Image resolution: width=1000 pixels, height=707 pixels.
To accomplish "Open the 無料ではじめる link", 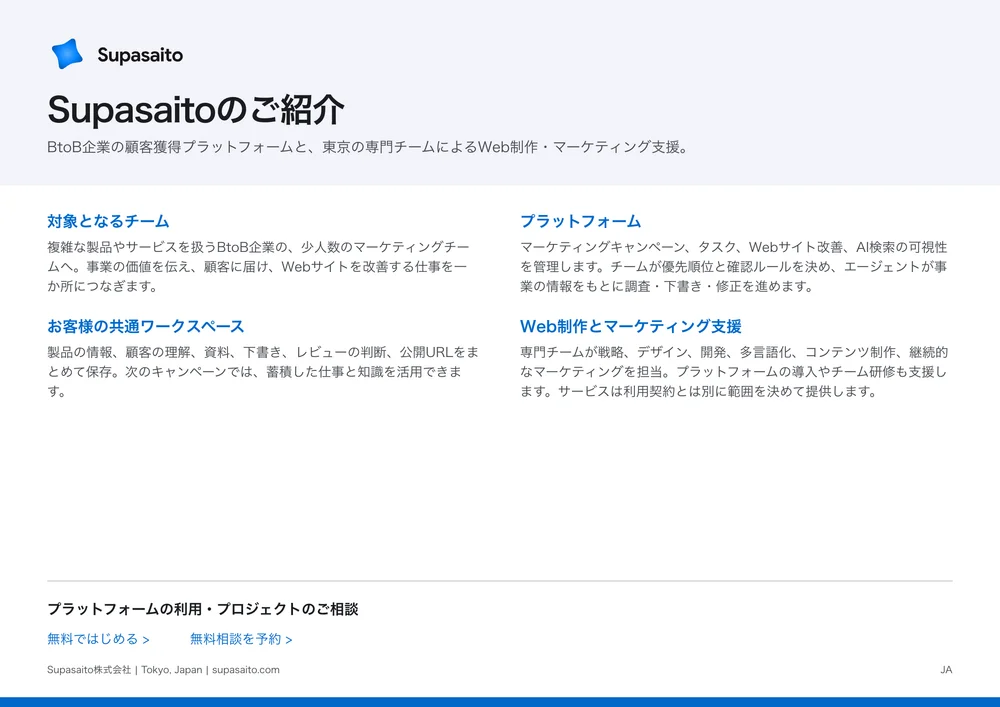I will point(98,639).
